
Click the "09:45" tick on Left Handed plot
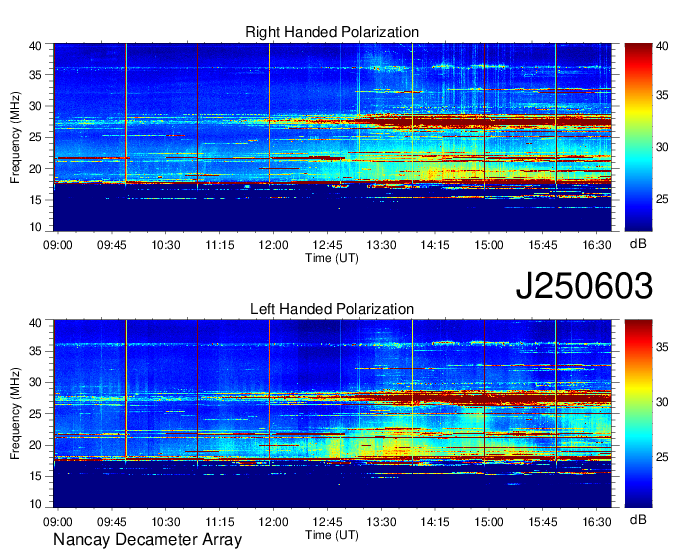[111, 522]
